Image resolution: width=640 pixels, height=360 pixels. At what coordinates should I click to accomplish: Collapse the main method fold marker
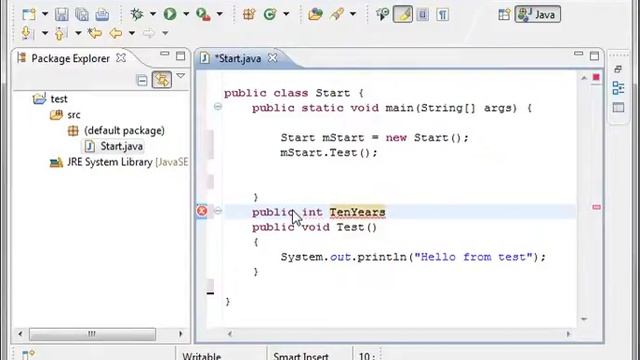point(218,107)
